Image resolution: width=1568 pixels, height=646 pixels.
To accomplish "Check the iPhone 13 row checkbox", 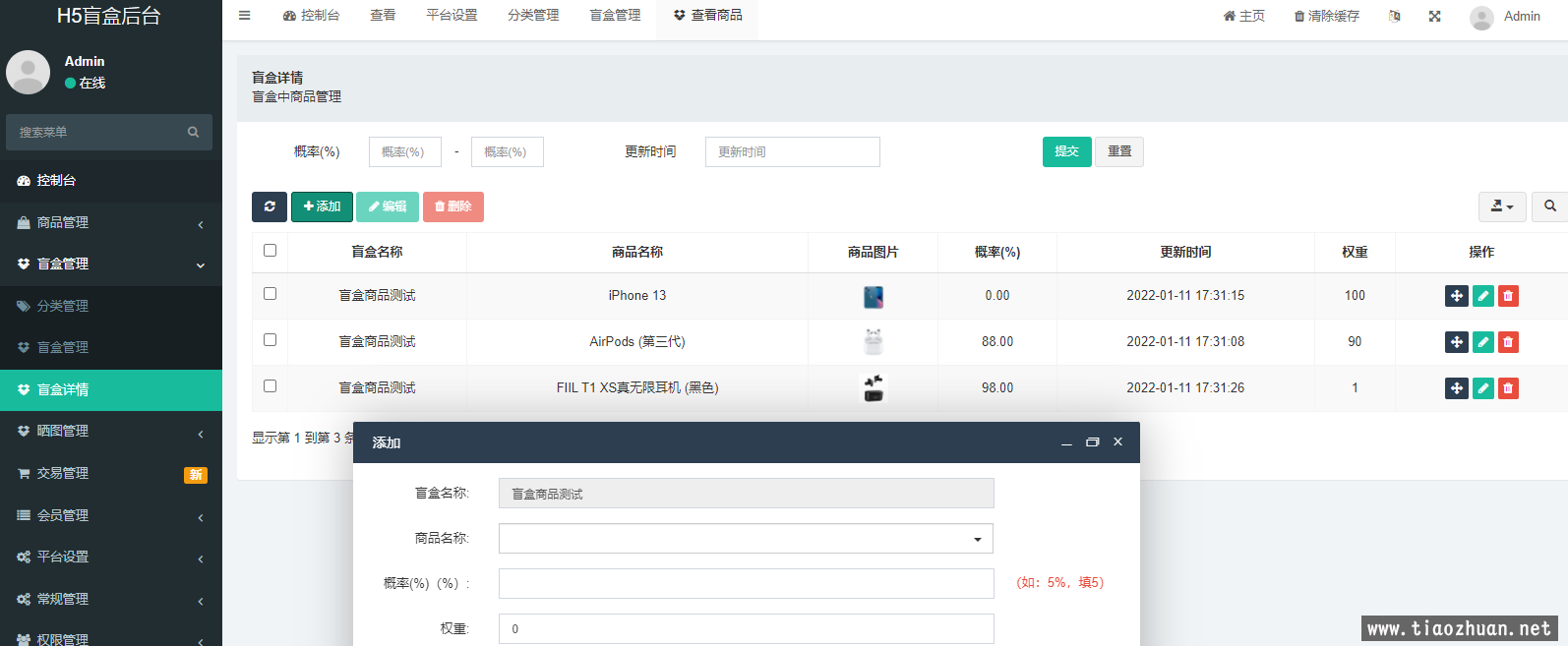I will tap(271, 294).
